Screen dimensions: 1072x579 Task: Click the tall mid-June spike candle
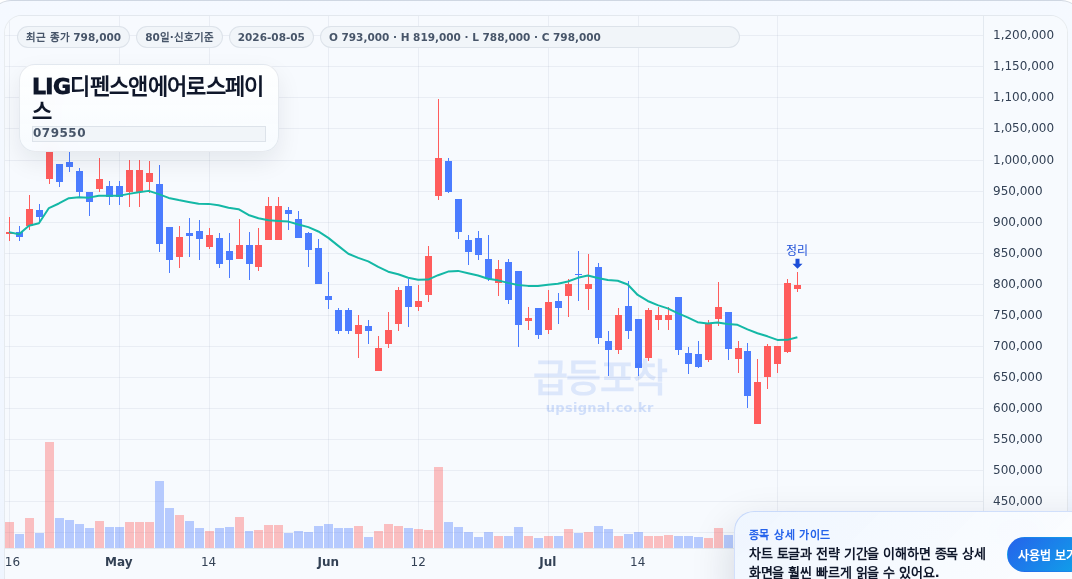coord(438,177)
